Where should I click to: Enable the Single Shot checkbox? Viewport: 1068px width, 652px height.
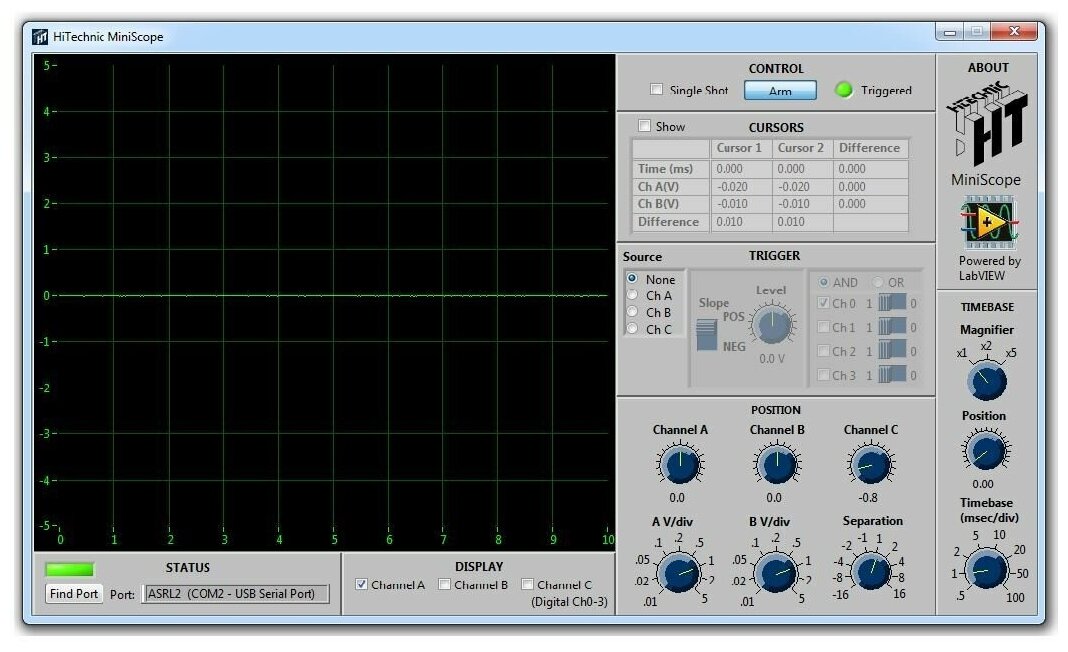[x=656, y=89]
